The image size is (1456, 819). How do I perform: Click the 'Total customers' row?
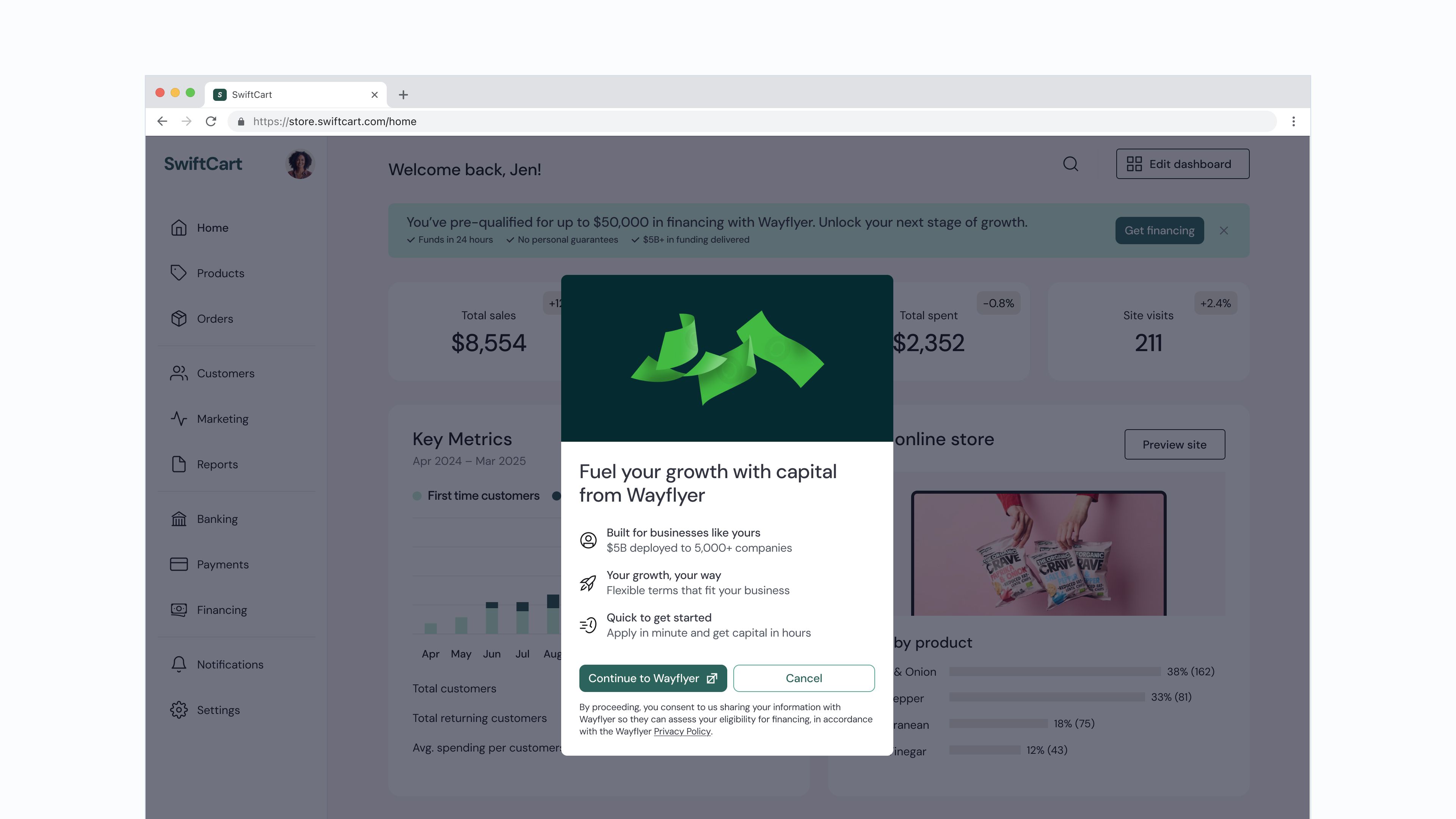click(x=454, y=689)
